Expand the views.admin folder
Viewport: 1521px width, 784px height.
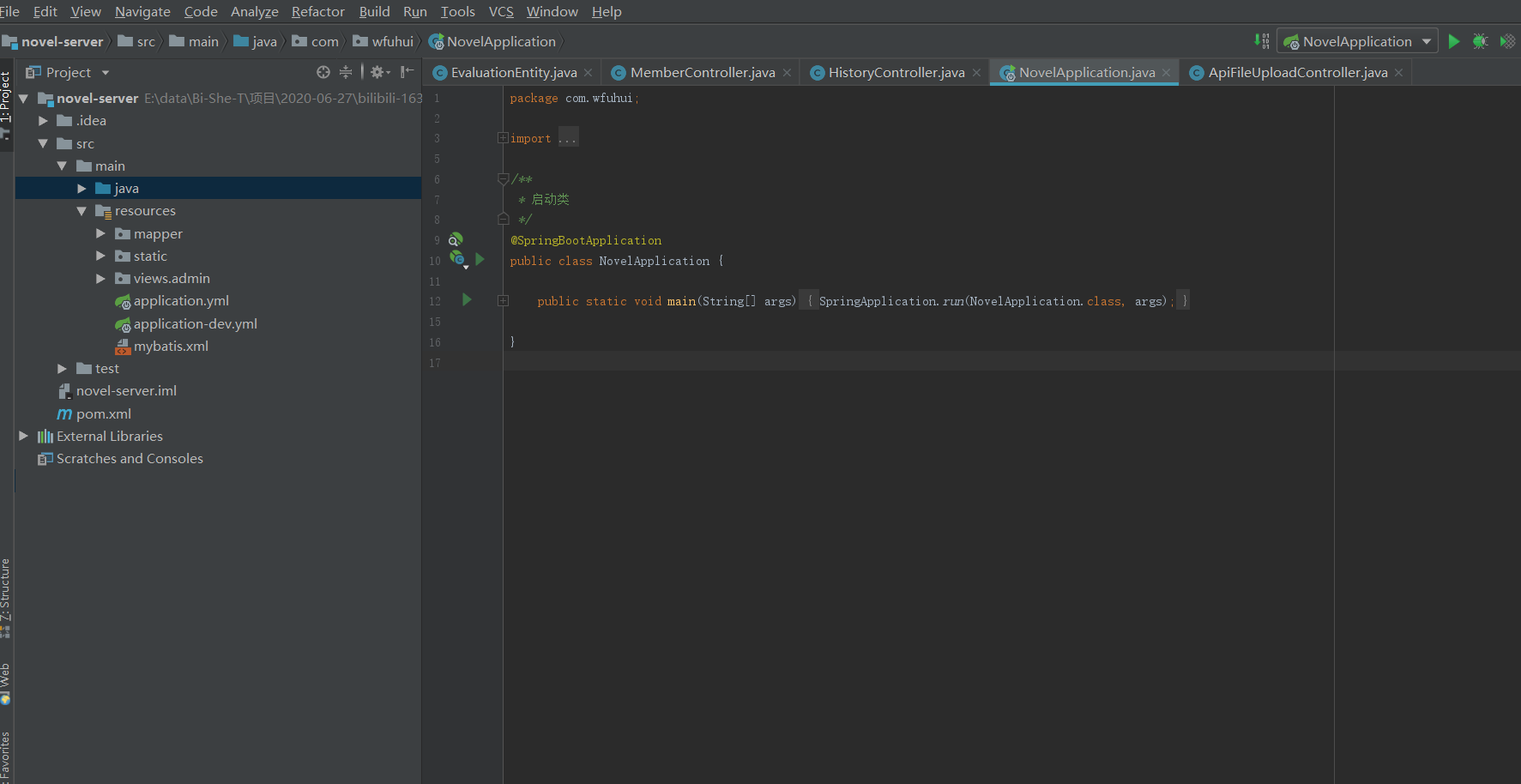(x=100, y=279)
